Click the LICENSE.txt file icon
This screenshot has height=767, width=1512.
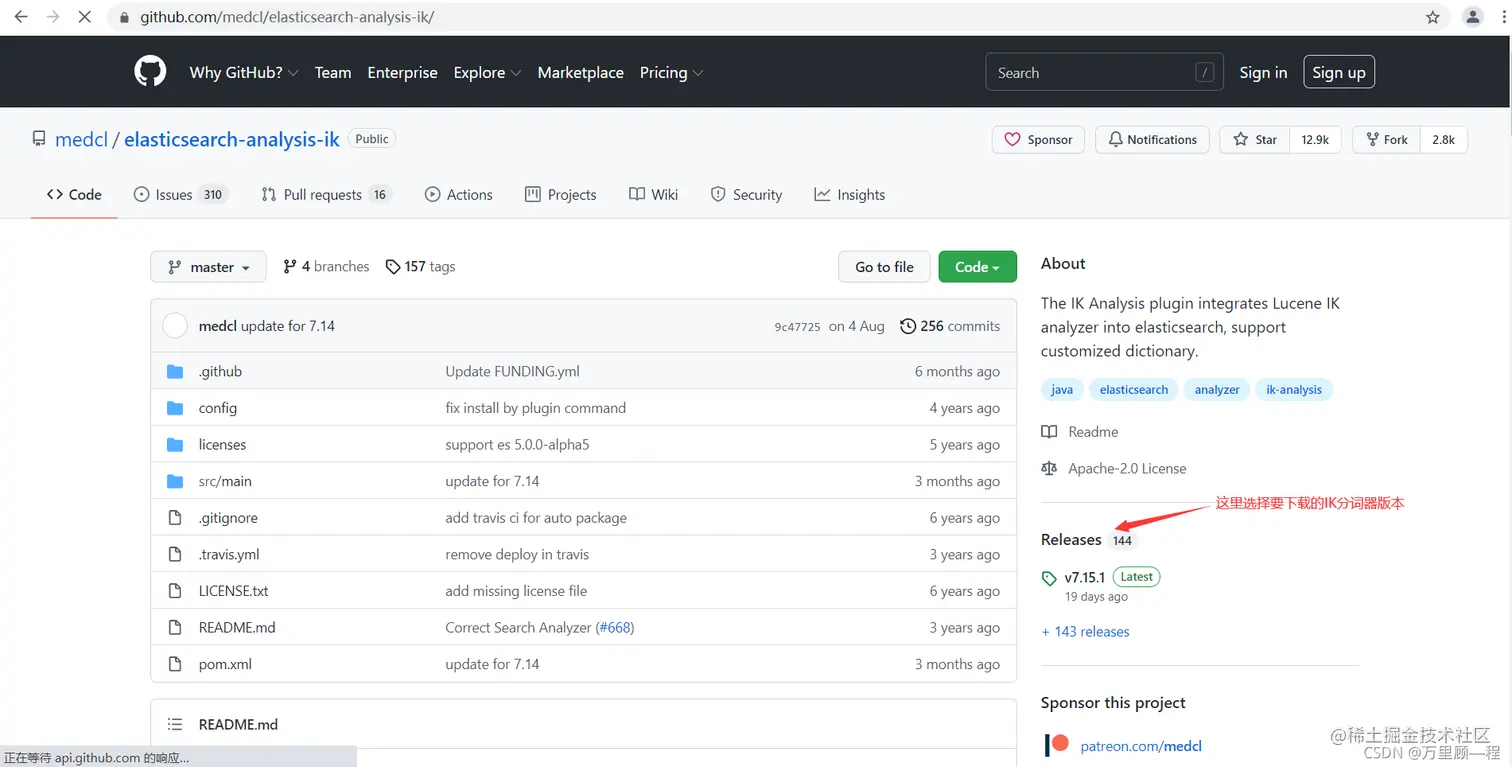point(175,591)
